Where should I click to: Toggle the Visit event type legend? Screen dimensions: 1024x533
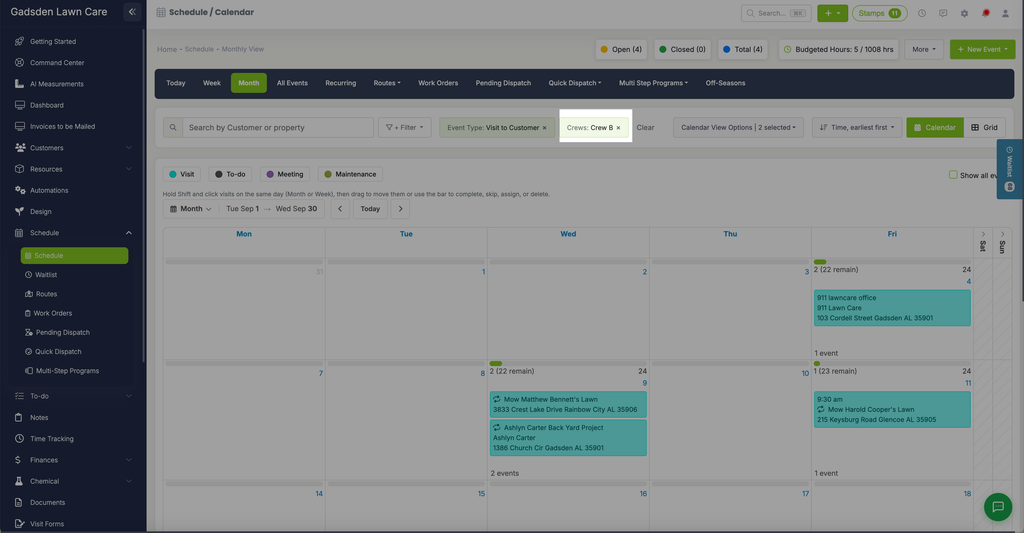tap(182, 174)
